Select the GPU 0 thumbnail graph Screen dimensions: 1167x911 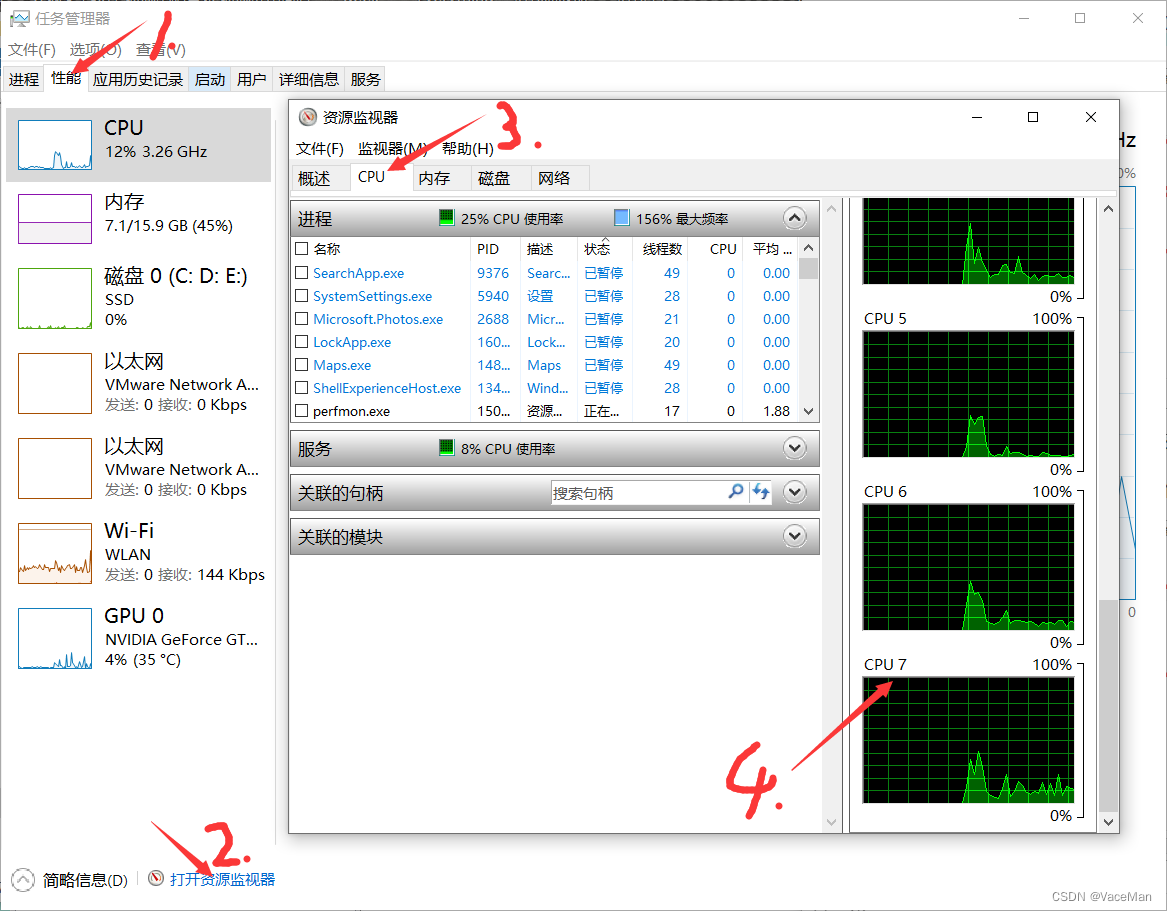tap(55, 639)
